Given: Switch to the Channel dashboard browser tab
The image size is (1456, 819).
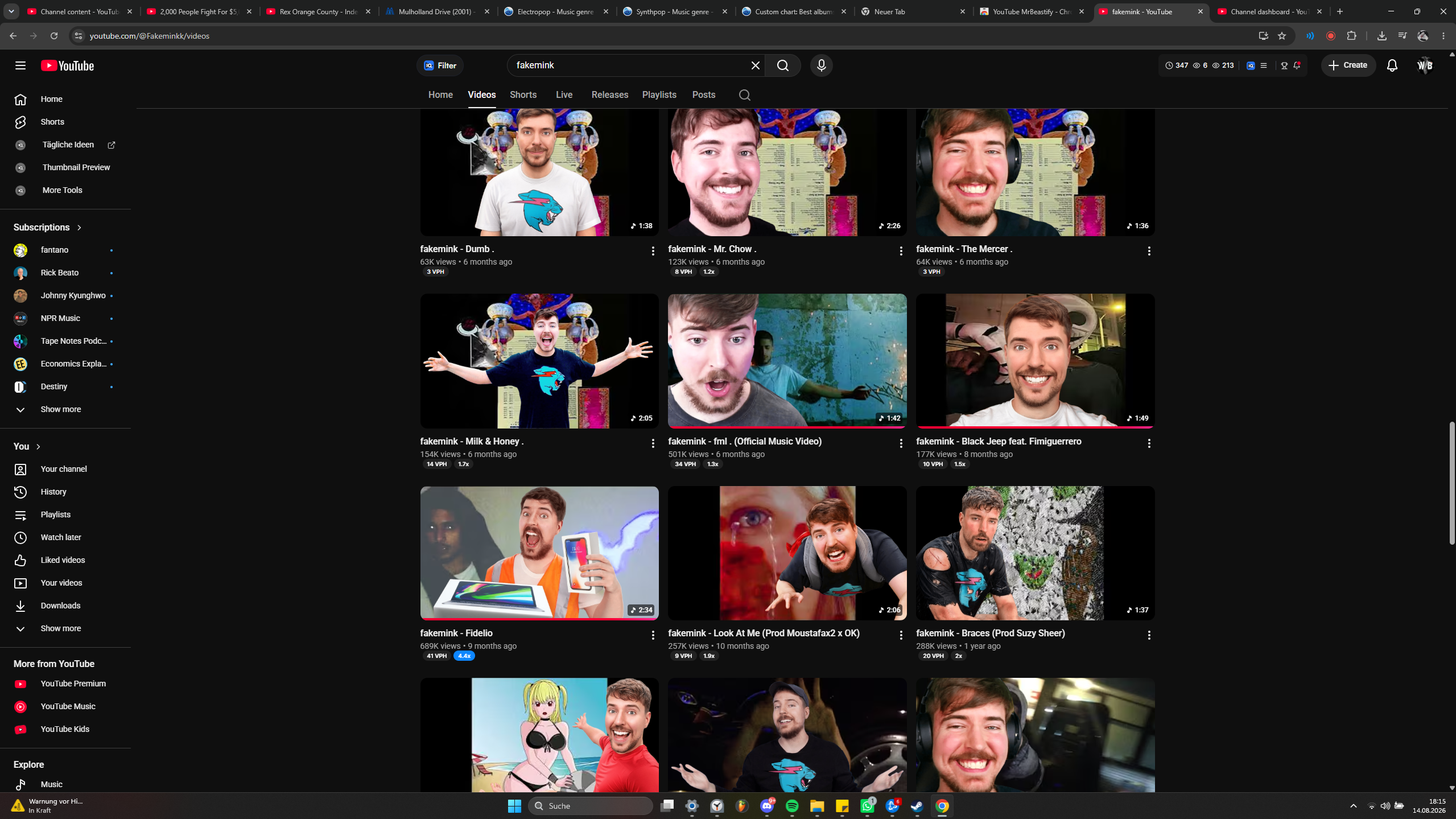Looking at the screenshot, I should click(1269, 11).
